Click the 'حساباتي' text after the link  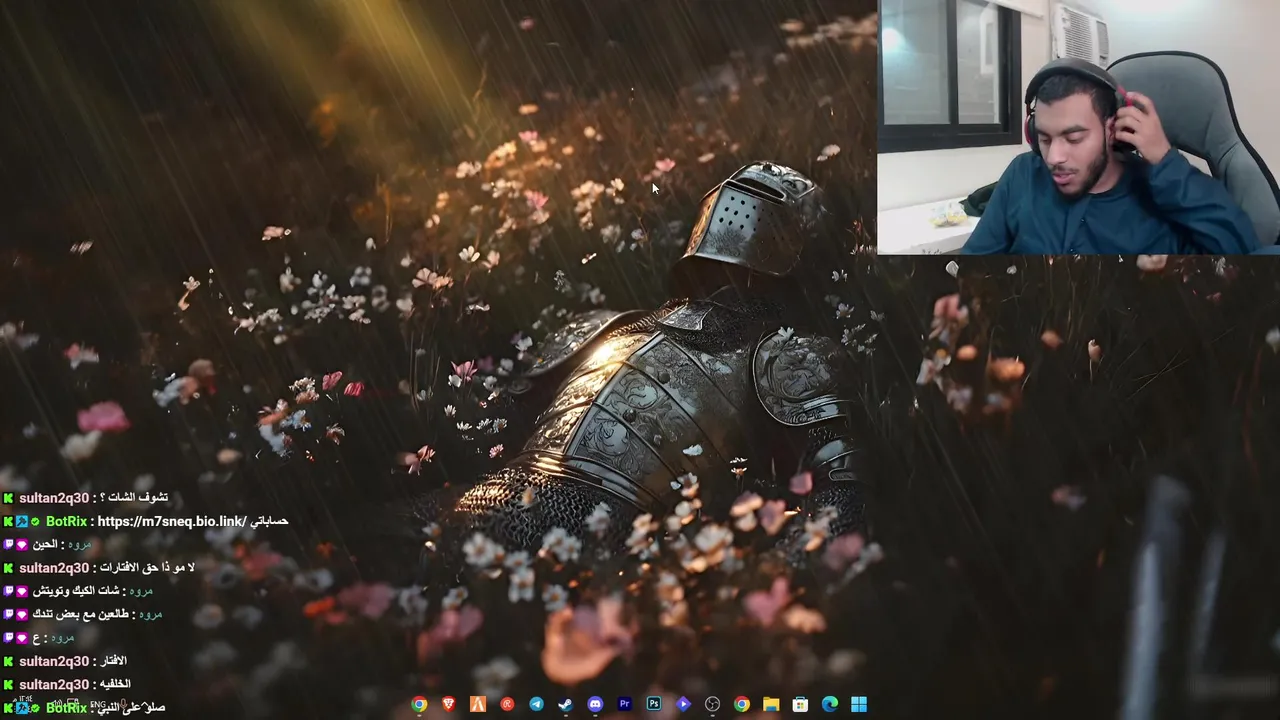(x=270, y=521)
